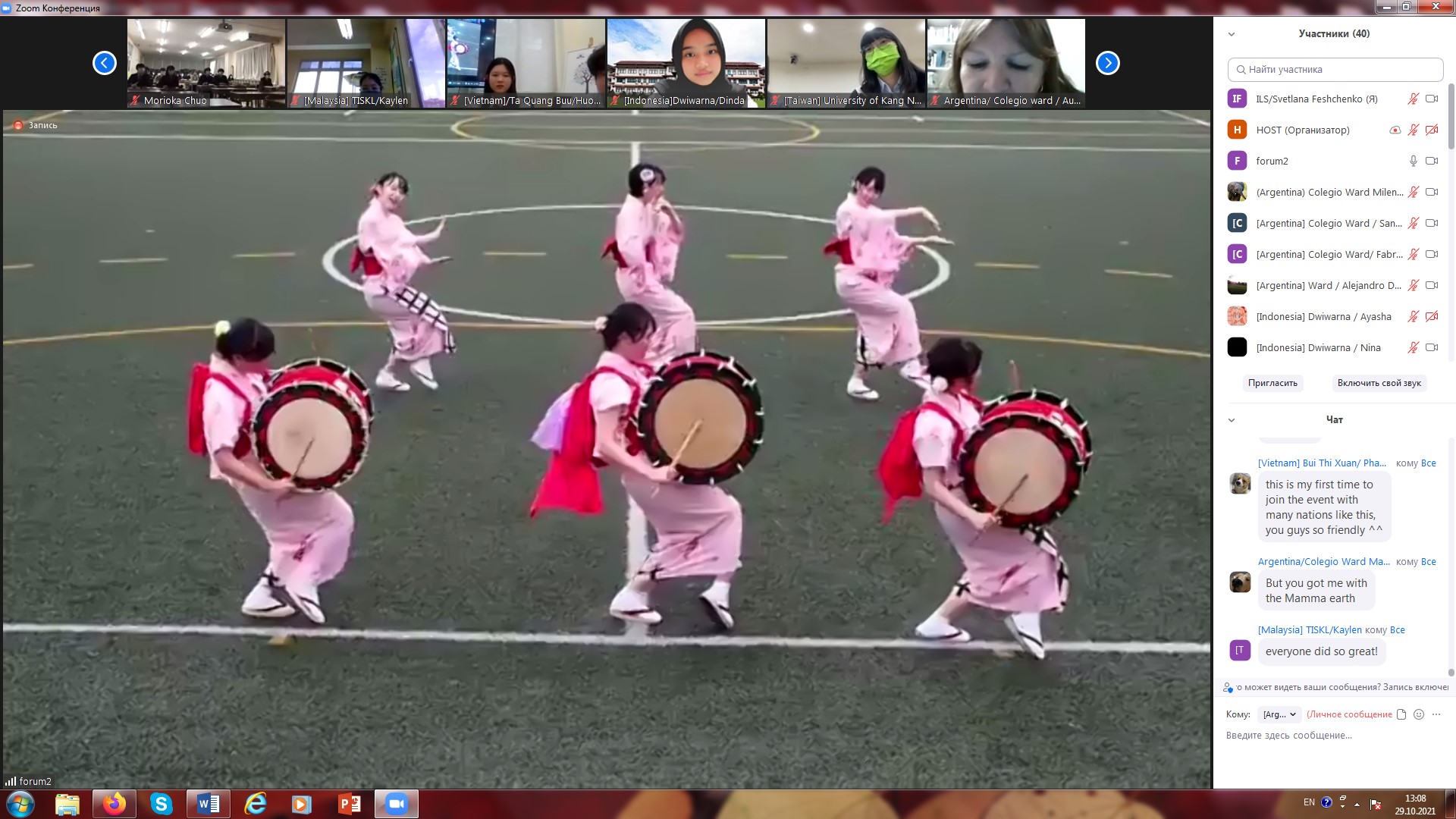
Task: Show next video thumbnails with right arrow
Action: (x=1108, y=63)
